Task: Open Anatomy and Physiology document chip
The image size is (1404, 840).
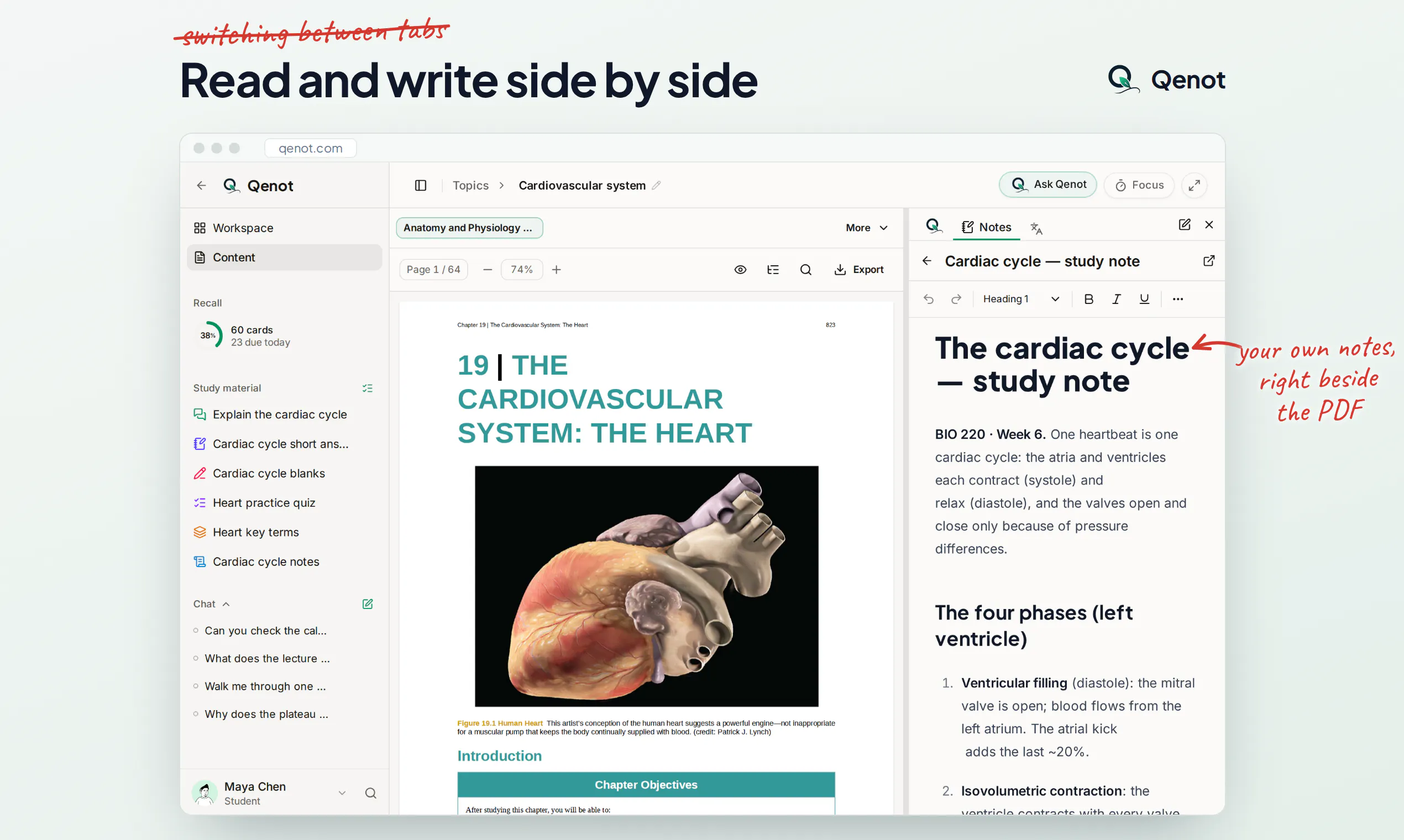Action: [x=469, y=228]
